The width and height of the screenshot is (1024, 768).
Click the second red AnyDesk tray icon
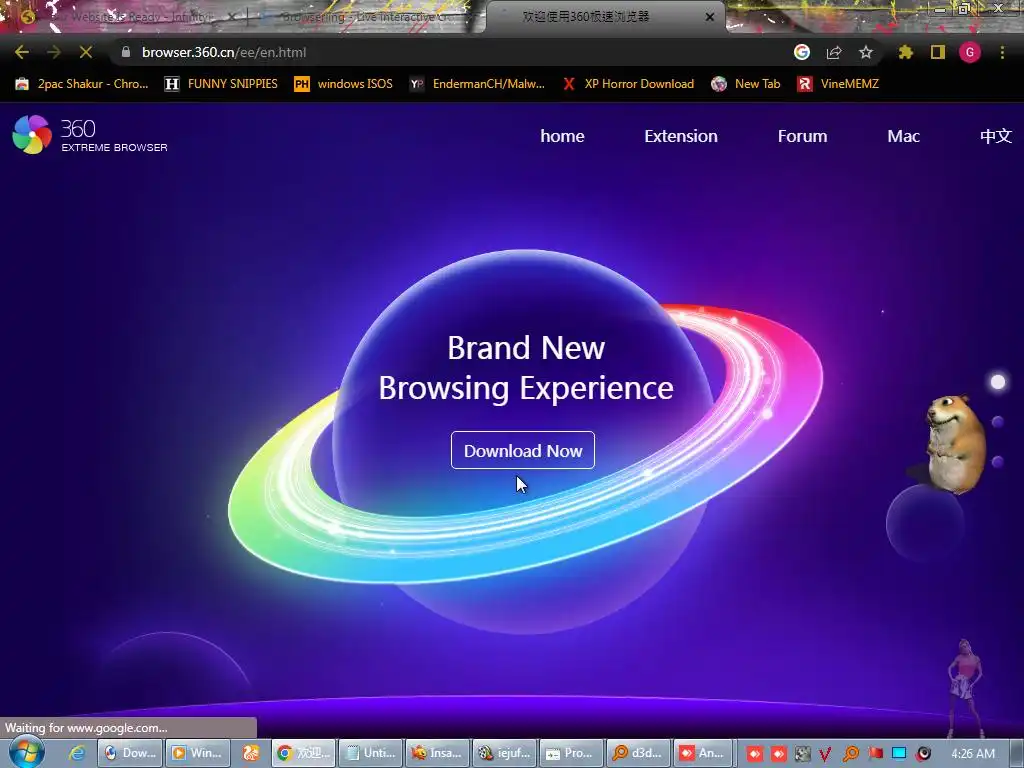[x=778, y=754]
